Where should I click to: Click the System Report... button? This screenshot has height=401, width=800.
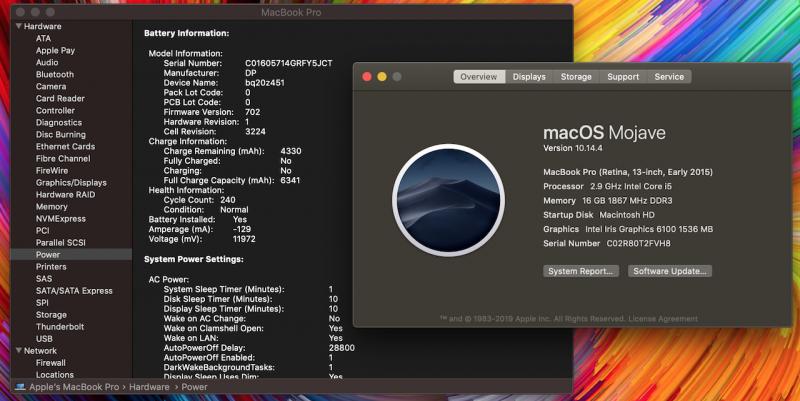581,271
